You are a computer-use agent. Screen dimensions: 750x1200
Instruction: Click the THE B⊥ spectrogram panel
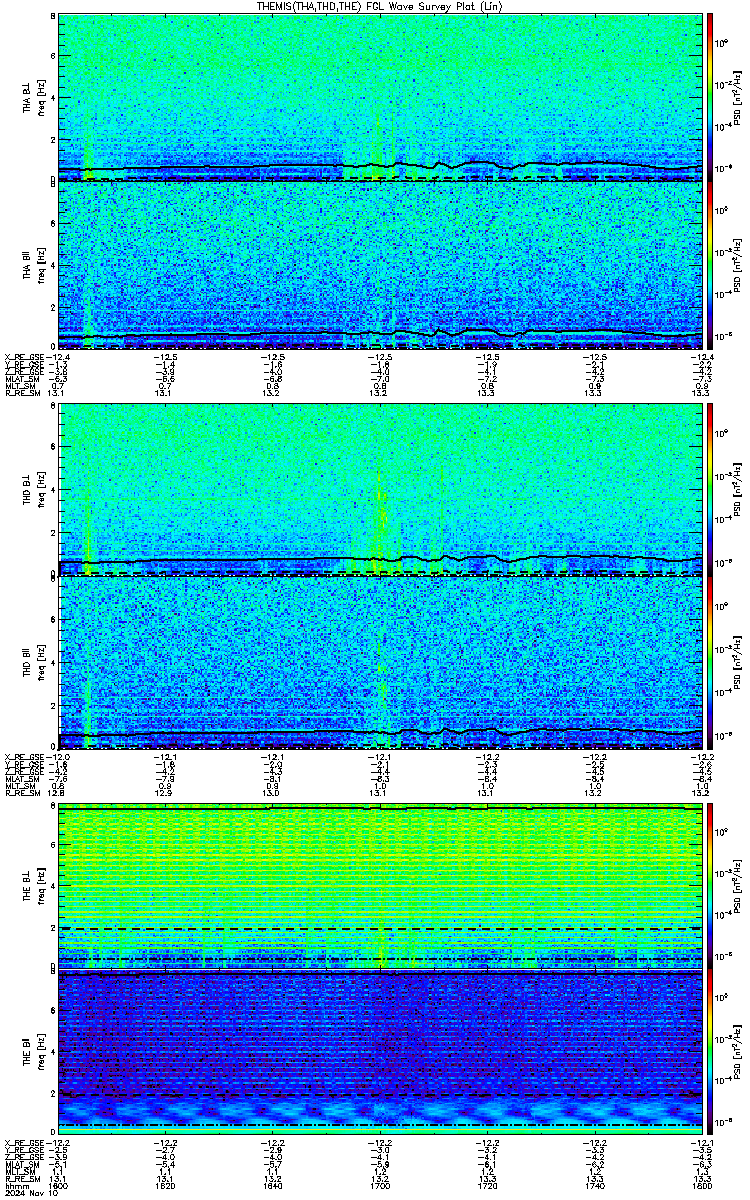coord(380,886)
